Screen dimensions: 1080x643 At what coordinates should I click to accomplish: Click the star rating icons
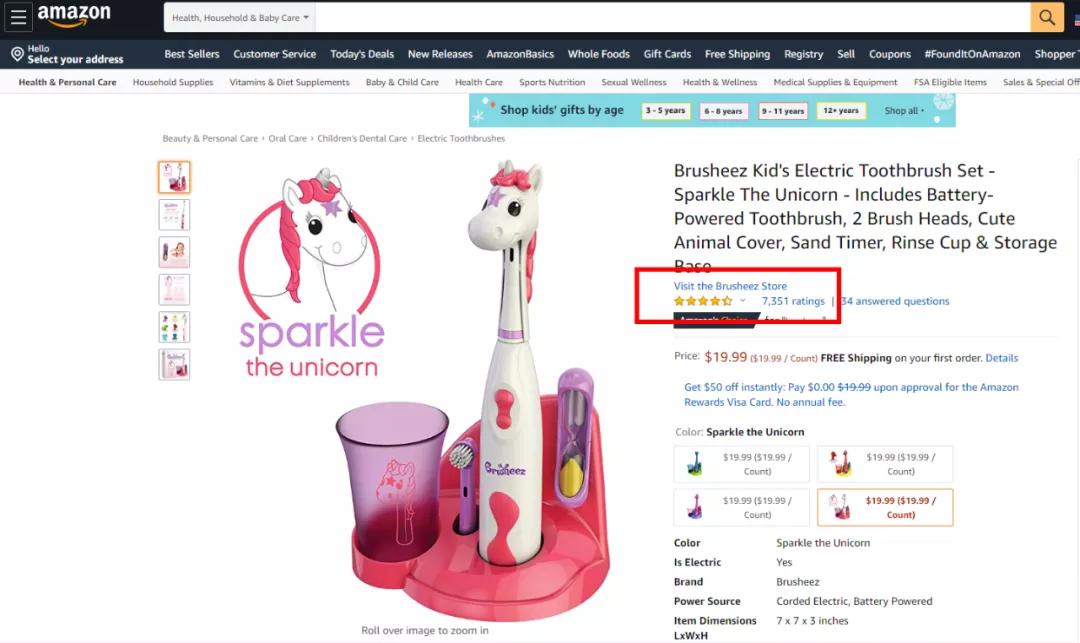click(x=703, y=301)
